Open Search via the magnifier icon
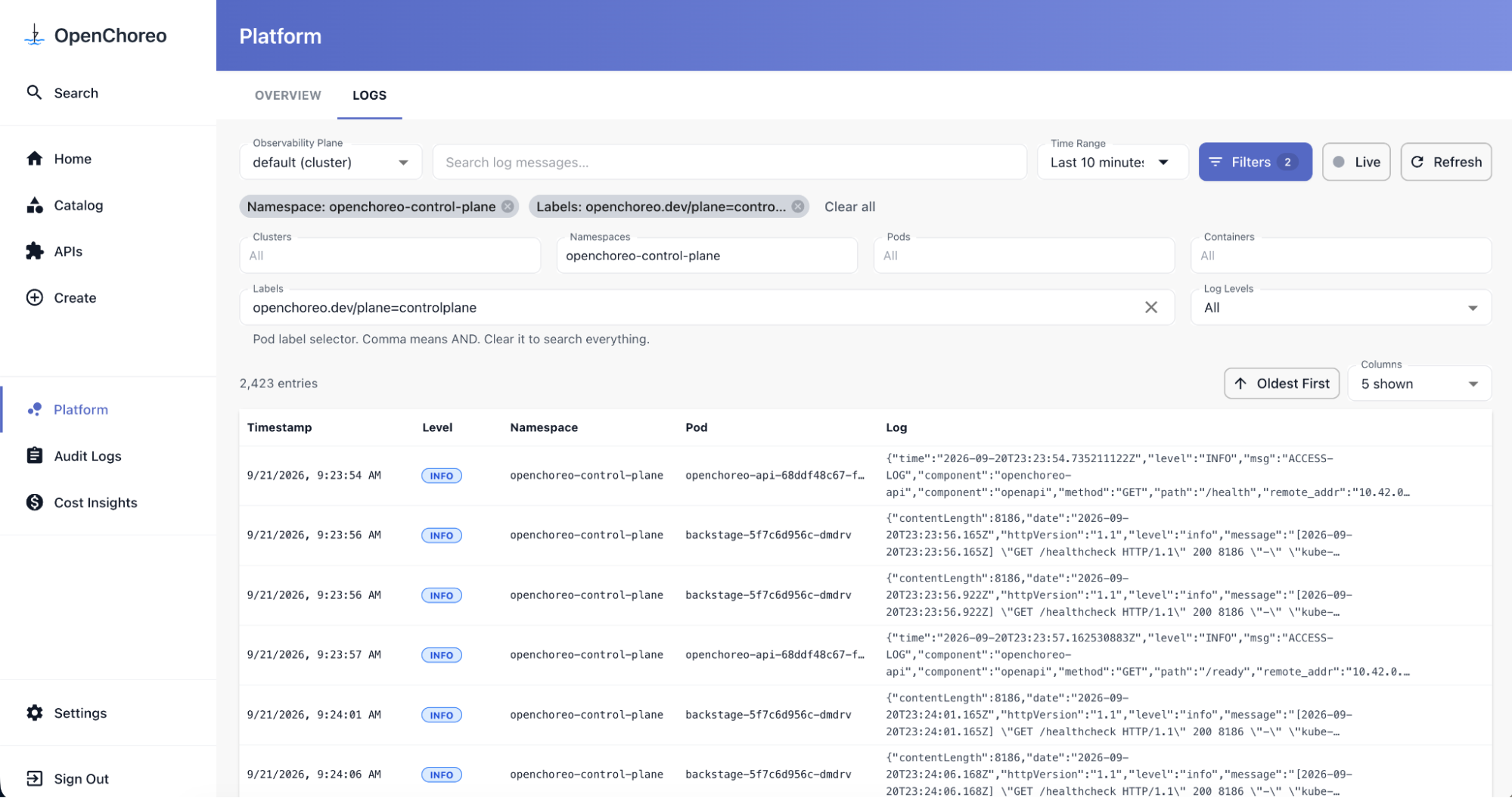The height and width of the screenshot is (798, 1512). click(34, 92)
